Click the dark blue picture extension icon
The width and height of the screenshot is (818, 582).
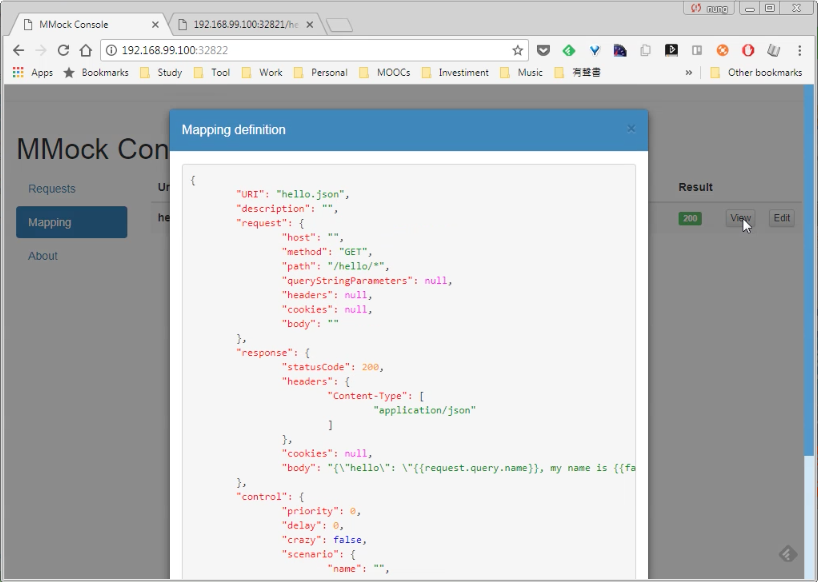tap(620, 50)
